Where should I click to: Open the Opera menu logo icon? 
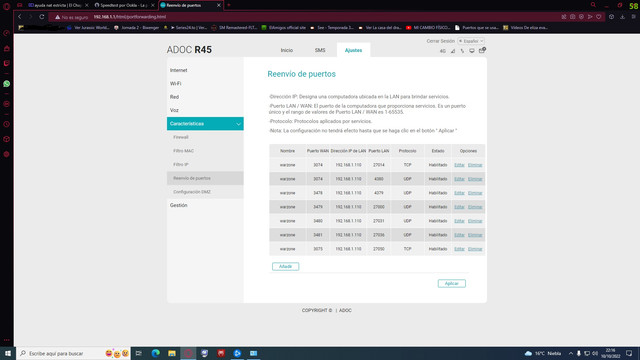pyautogui.click(x=7, y=6)
